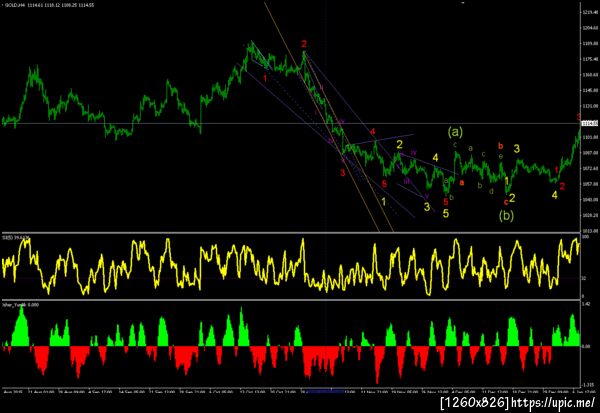Select red wave label 2 at chart peak
The image size is (600, 413).
click(304, 44)
